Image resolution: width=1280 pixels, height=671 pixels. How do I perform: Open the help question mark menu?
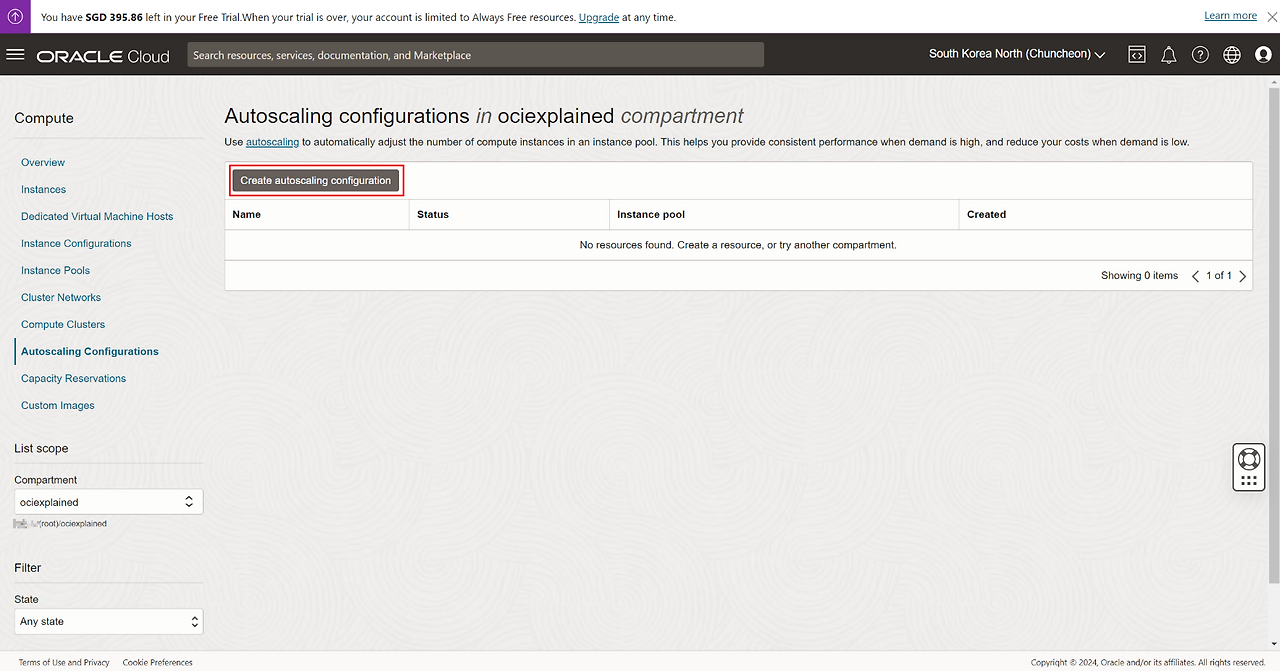(1200, 55)
